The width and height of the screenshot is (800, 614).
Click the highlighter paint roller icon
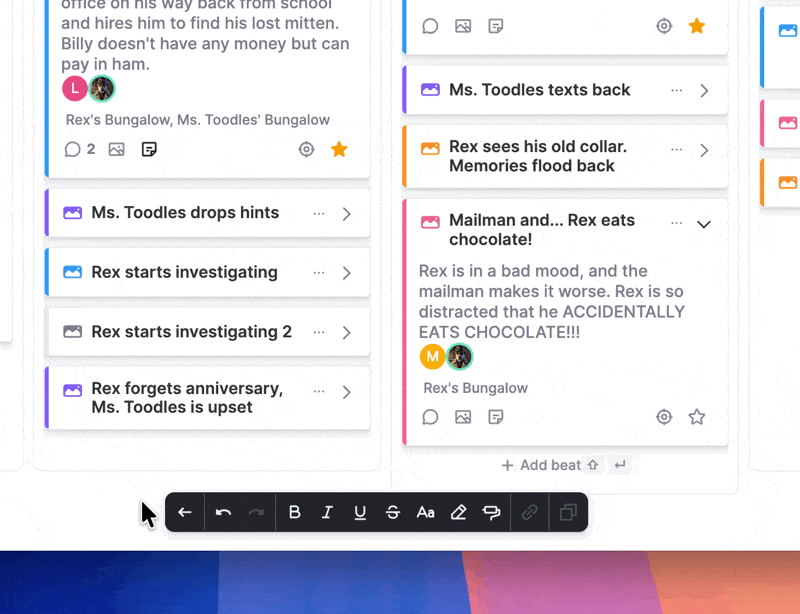point(491,512)
